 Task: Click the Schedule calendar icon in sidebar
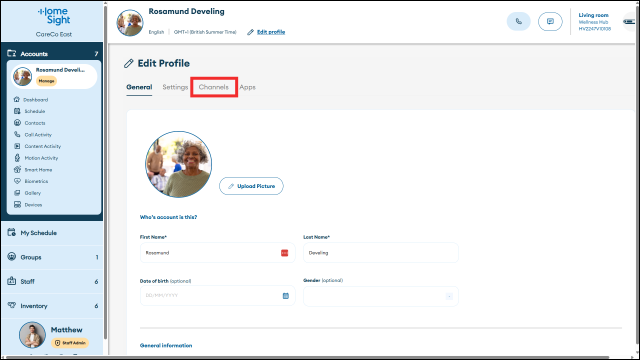click(17, 111)
